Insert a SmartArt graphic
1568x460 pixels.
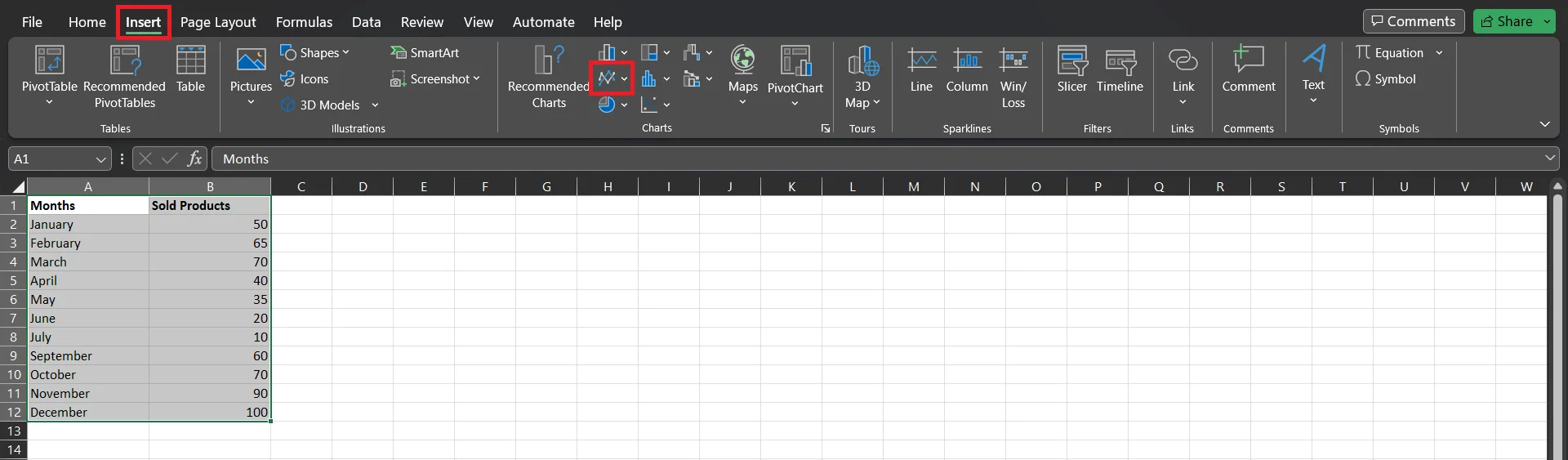click(x=425, y=53)
